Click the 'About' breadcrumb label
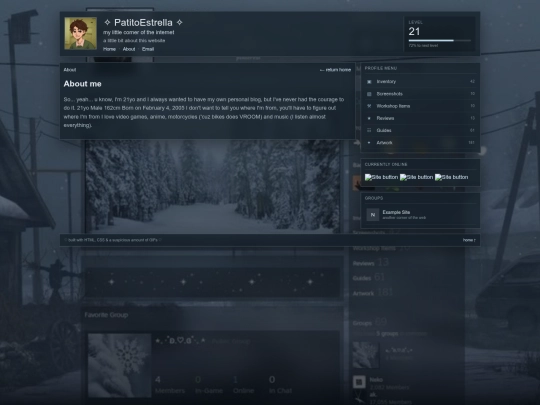 pyautogui.click(x=70, y=70)
